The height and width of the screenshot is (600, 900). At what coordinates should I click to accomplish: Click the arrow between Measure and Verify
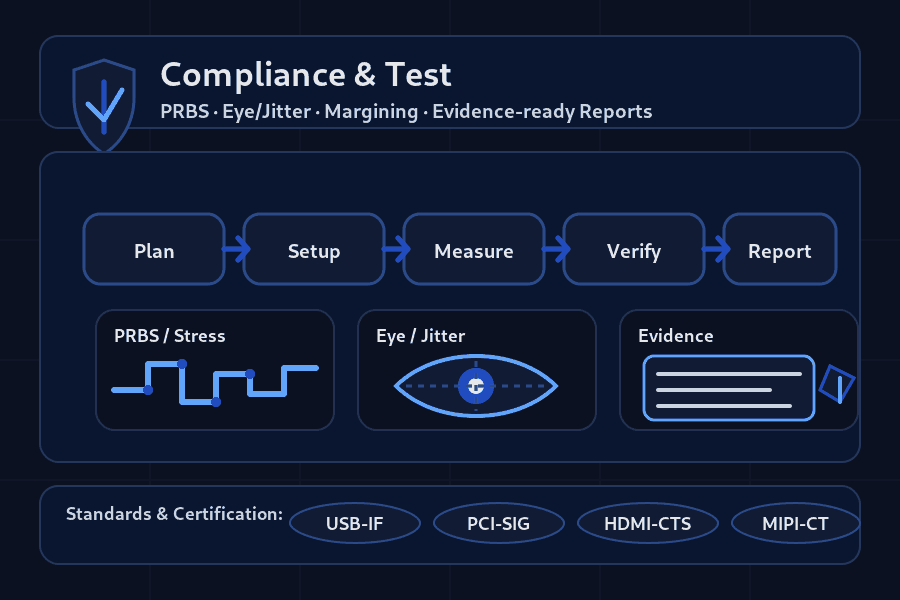point(557,249)
